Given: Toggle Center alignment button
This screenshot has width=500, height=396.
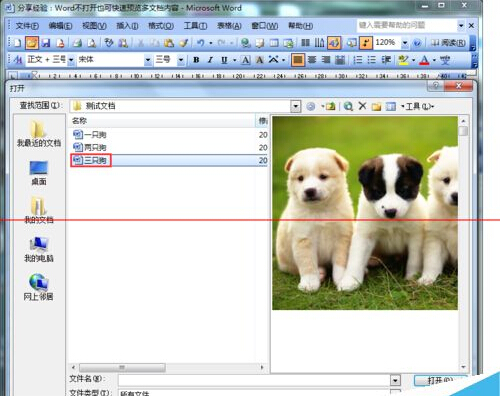Looking at the screenshot, I should [312, 60].
